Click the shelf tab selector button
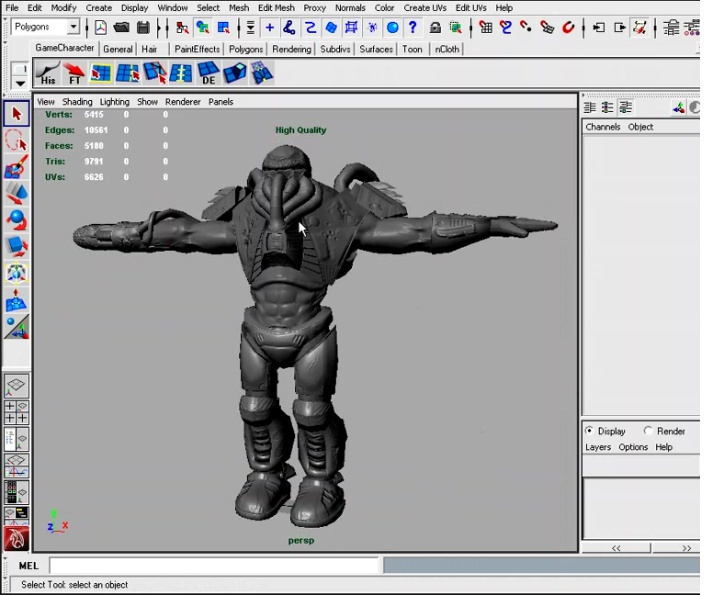This screenshot has height=595, width=724. (x=19, y=69)
